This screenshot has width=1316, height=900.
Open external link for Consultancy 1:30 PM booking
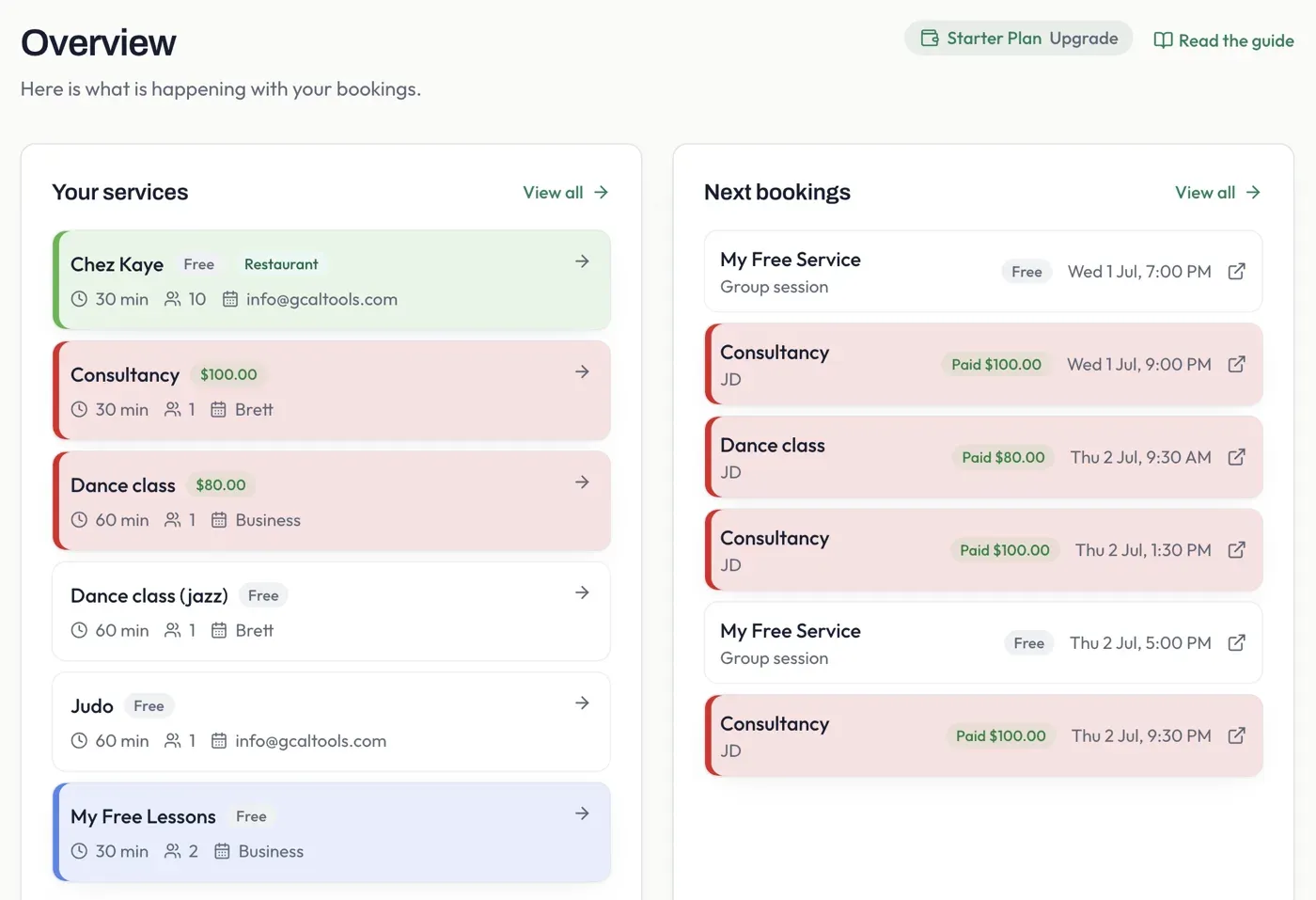[x=1236, y=550]
